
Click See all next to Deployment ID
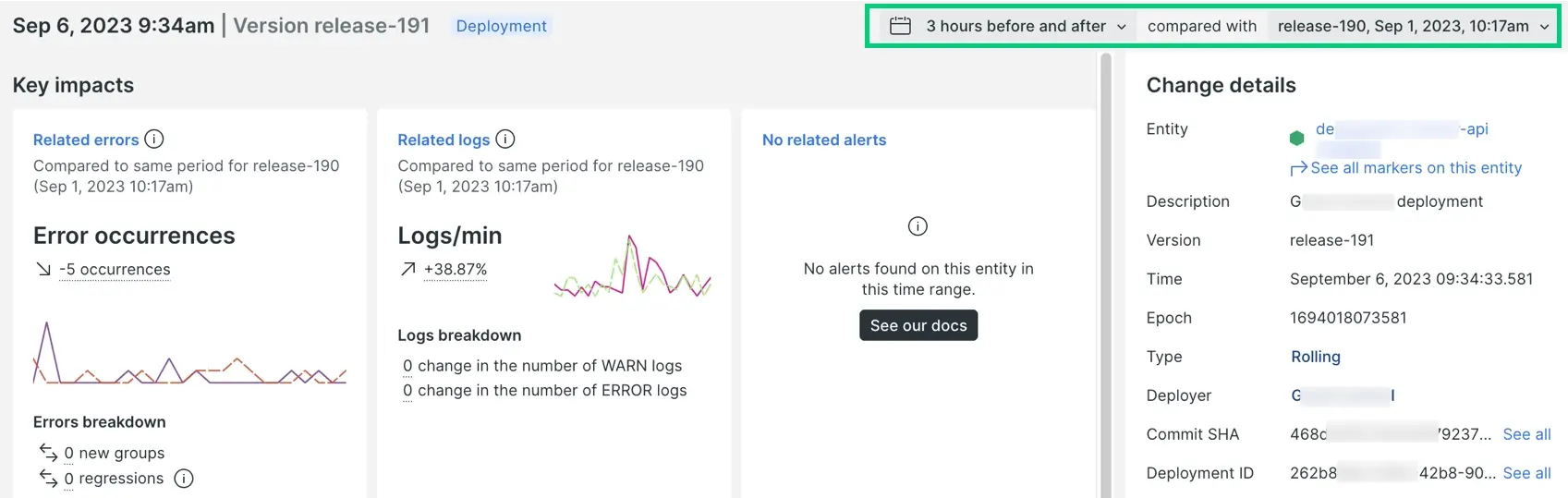(x=1526, y=473)
